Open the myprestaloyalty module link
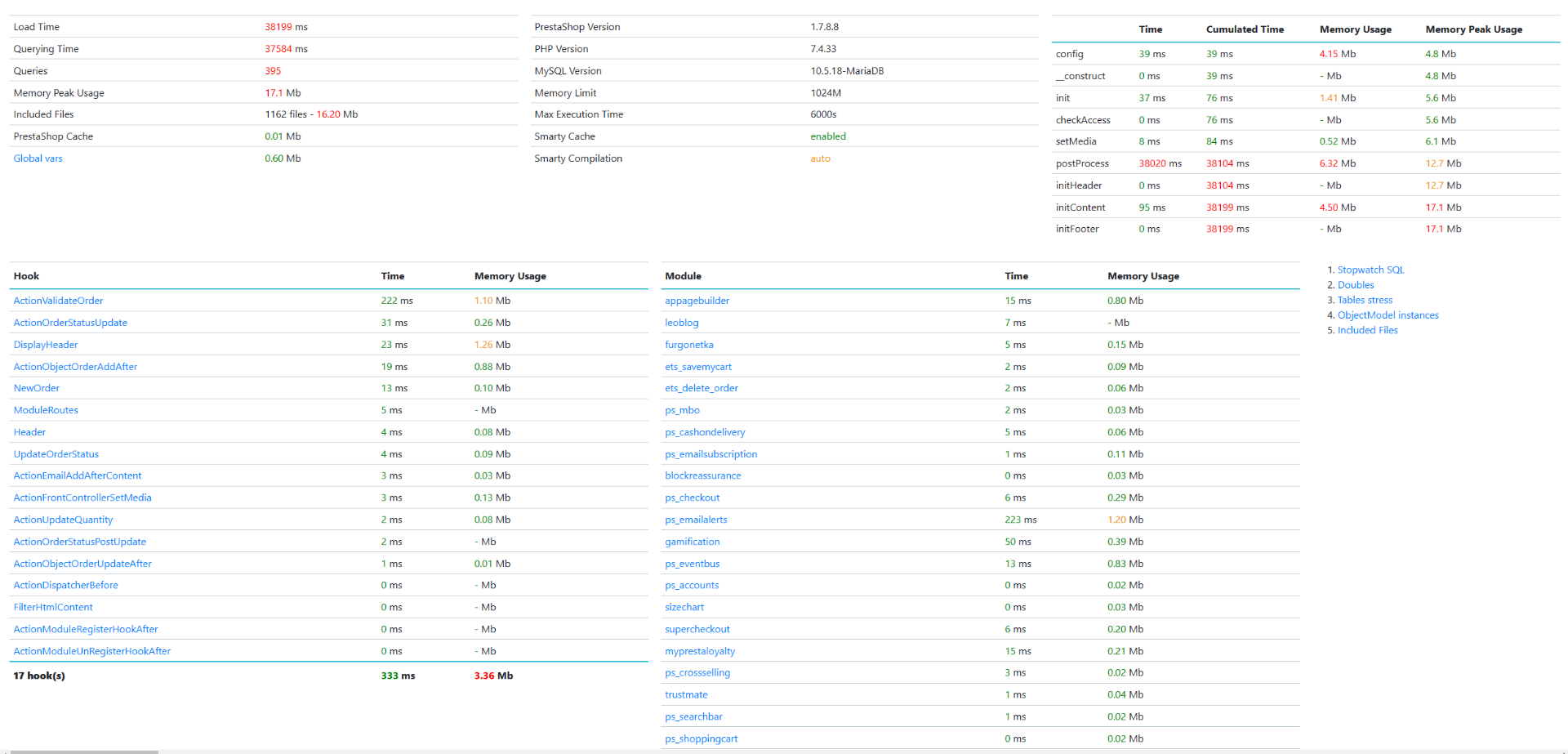The width and height of the screenshot is (1568, 754). [700, 651]
